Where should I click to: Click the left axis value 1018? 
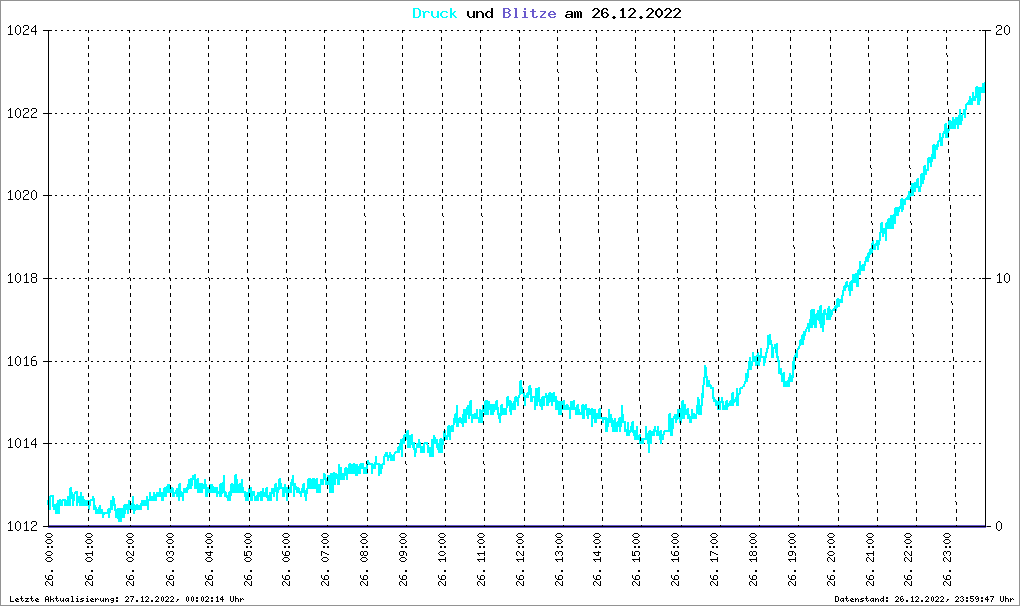click(22, 278)
